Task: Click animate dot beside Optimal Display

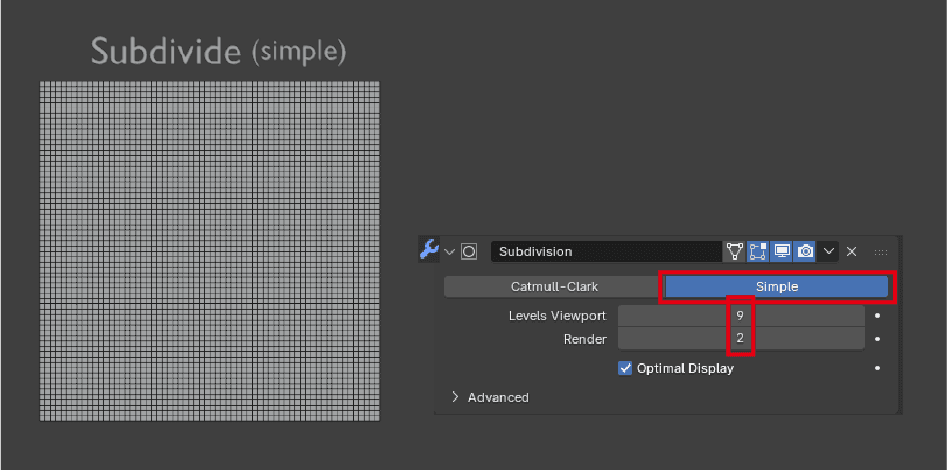Action: coord(877,368)
